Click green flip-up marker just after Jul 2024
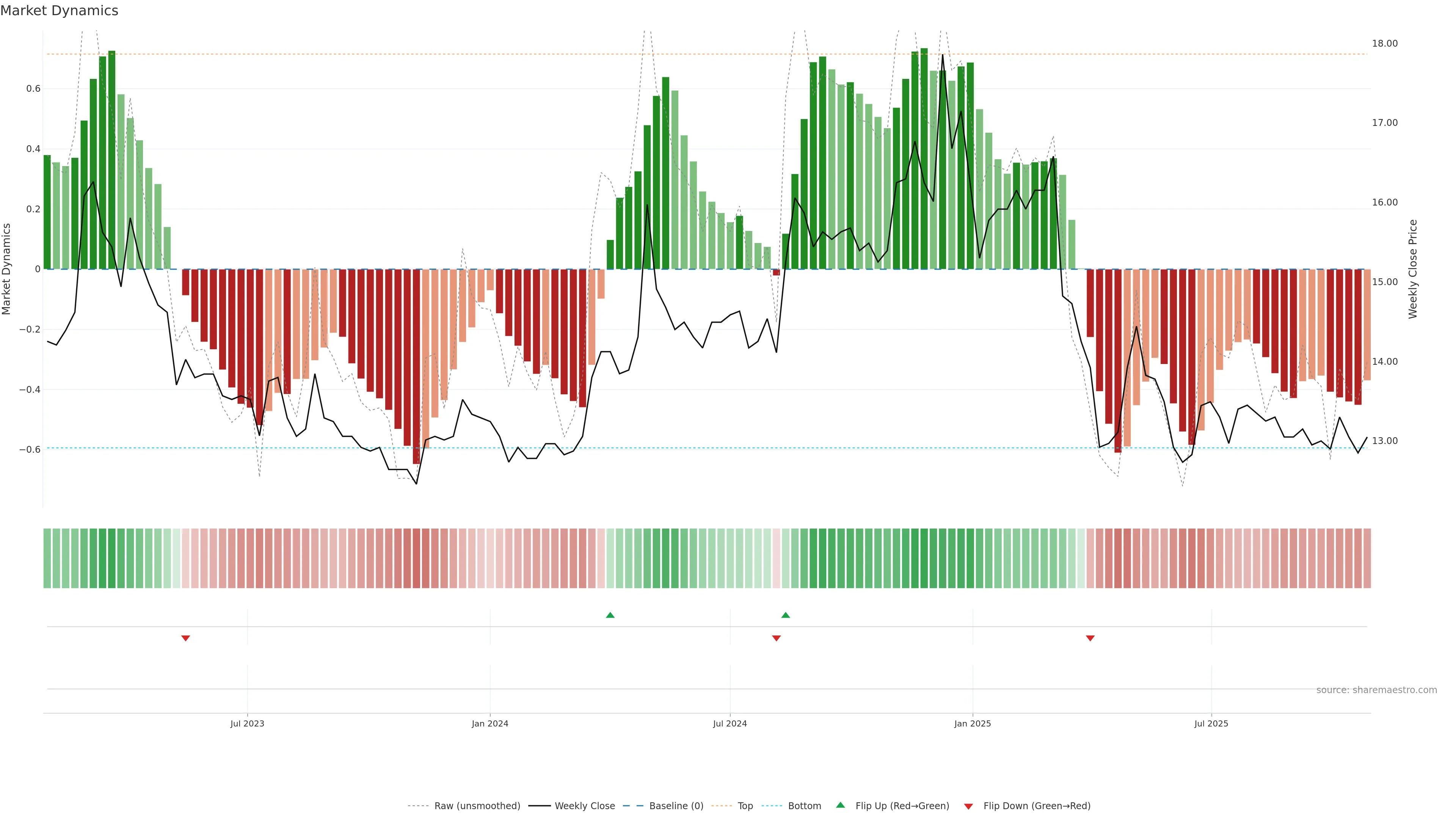 [785, 615]
